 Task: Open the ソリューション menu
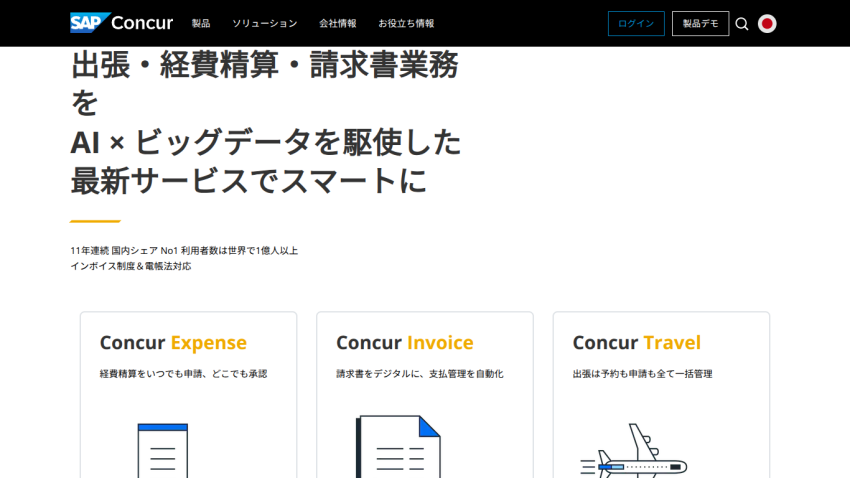click(265, 23)
